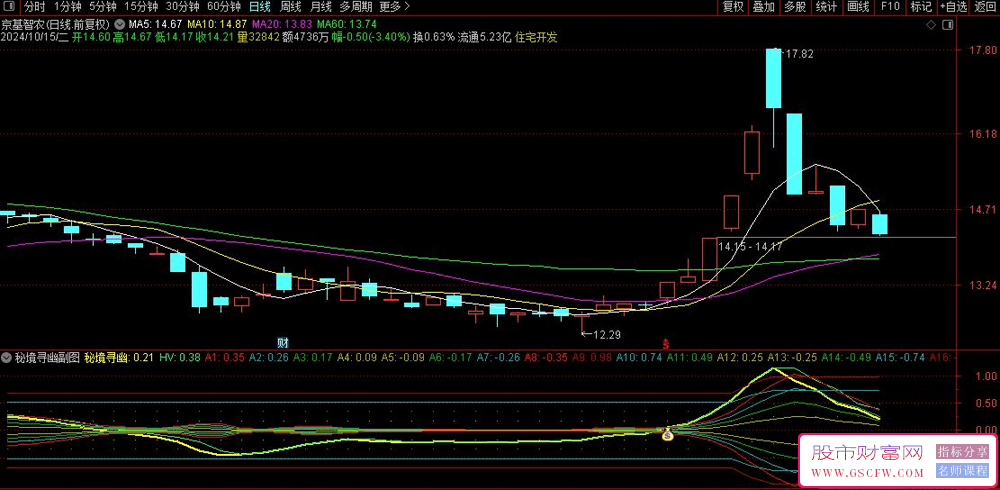Click the money bag signal icon
The image size is (1000, 490).
coord(667,436)
